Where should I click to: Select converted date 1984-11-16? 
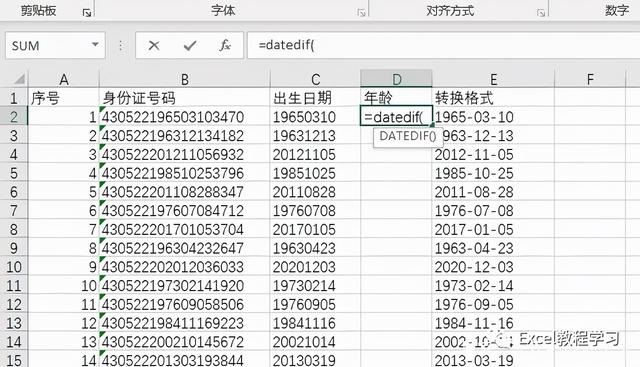click(493, 323)
